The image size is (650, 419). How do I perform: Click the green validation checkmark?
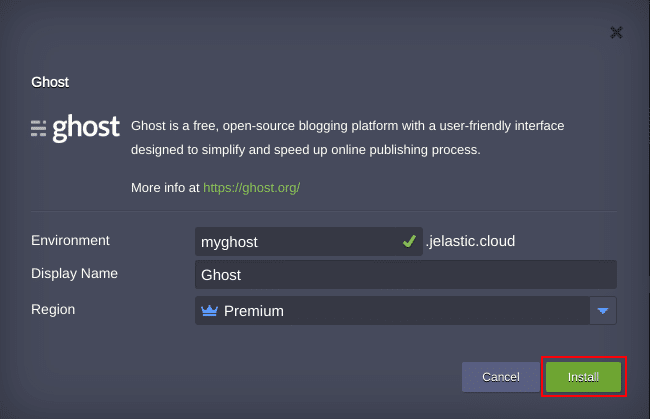point(409,241)
